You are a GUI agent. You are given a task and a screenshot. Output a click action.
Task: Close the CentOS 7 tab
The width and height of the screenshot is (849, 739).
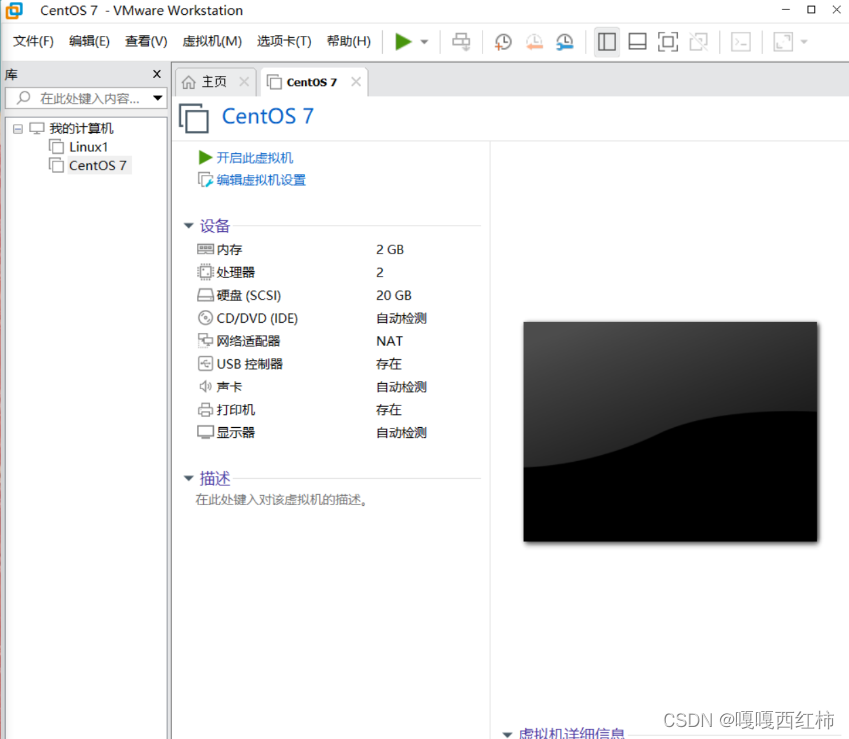tap(356, 82)
